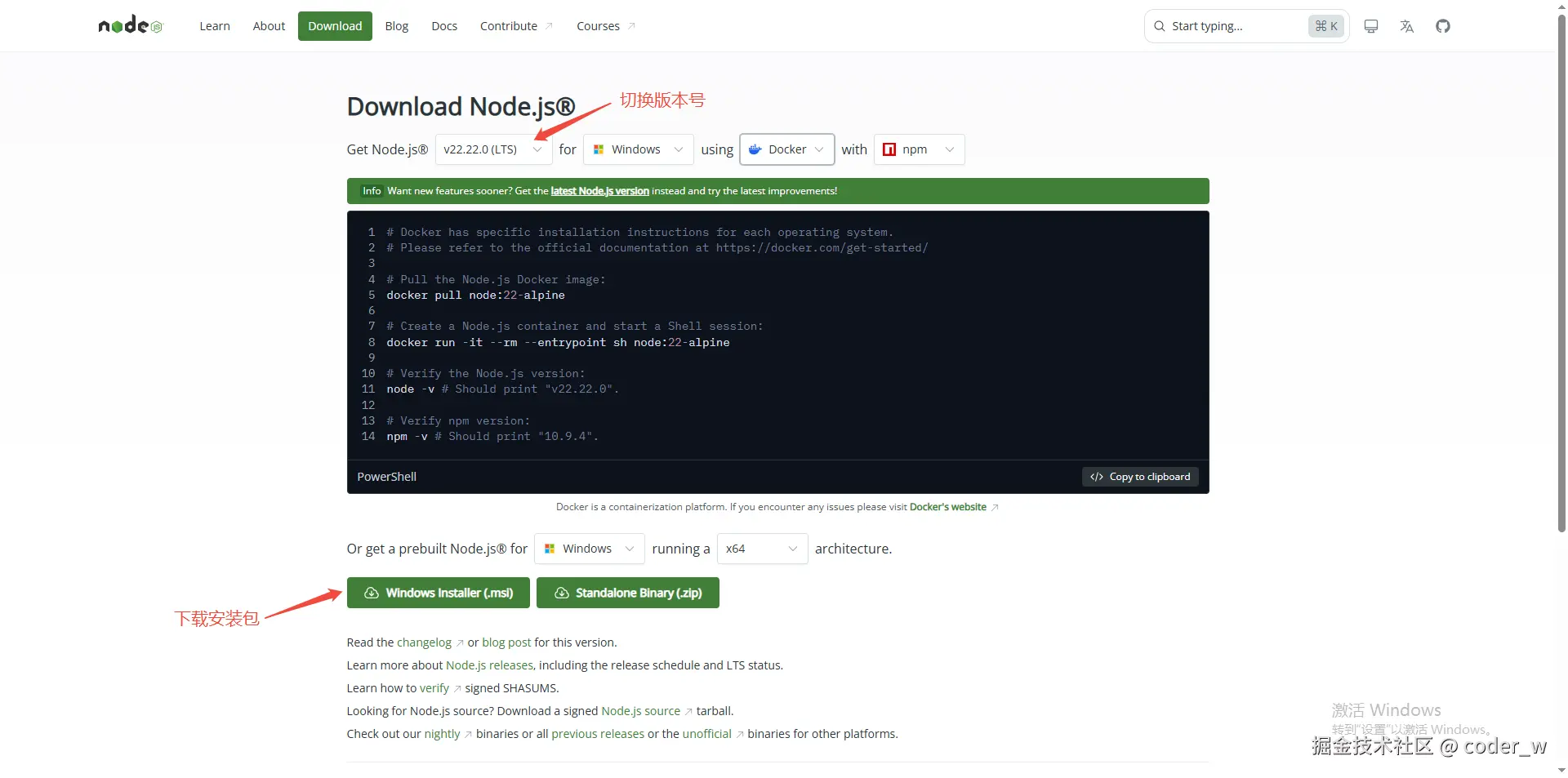The width and height of the screenshot is (1568, 778).
Task: Click the Command-K shortcut badge
Action: (1326, 26)
